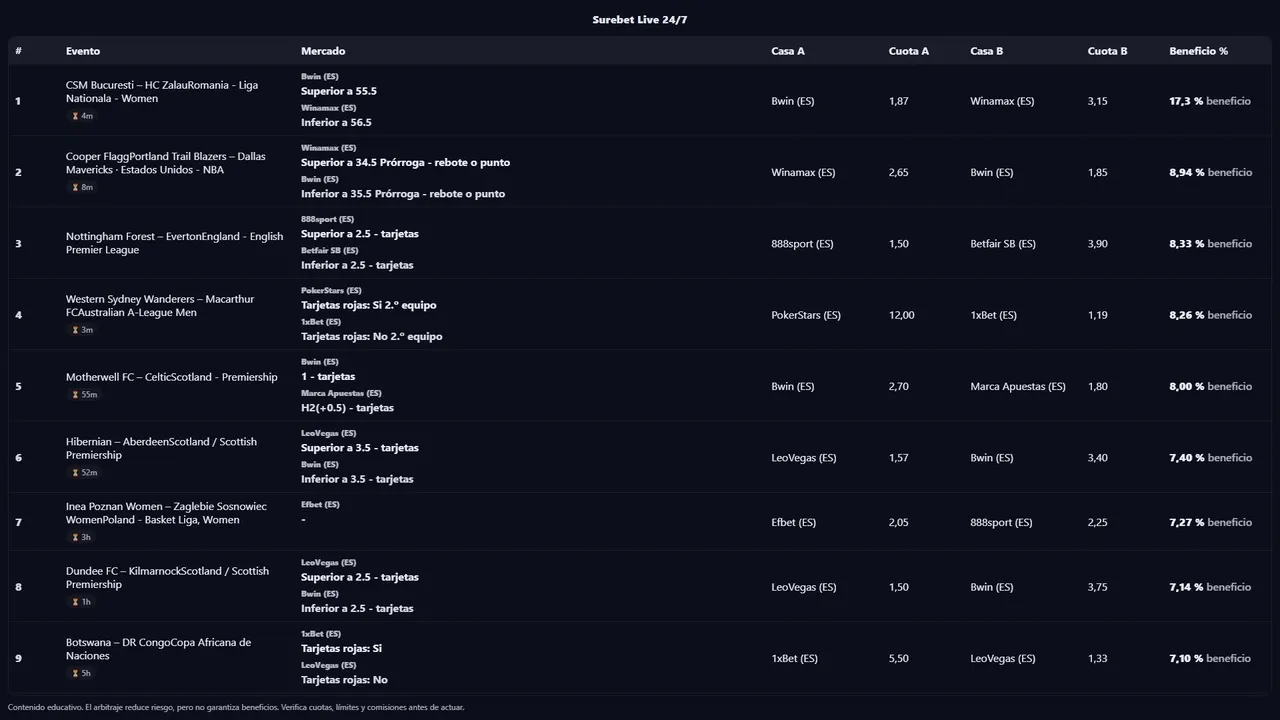The width and height of the screenshot is (1280, 720).
Task: Click Marca Apuestas (ES) in the Casa B column
Action: pyautogui.click(x=1017, y=387)
